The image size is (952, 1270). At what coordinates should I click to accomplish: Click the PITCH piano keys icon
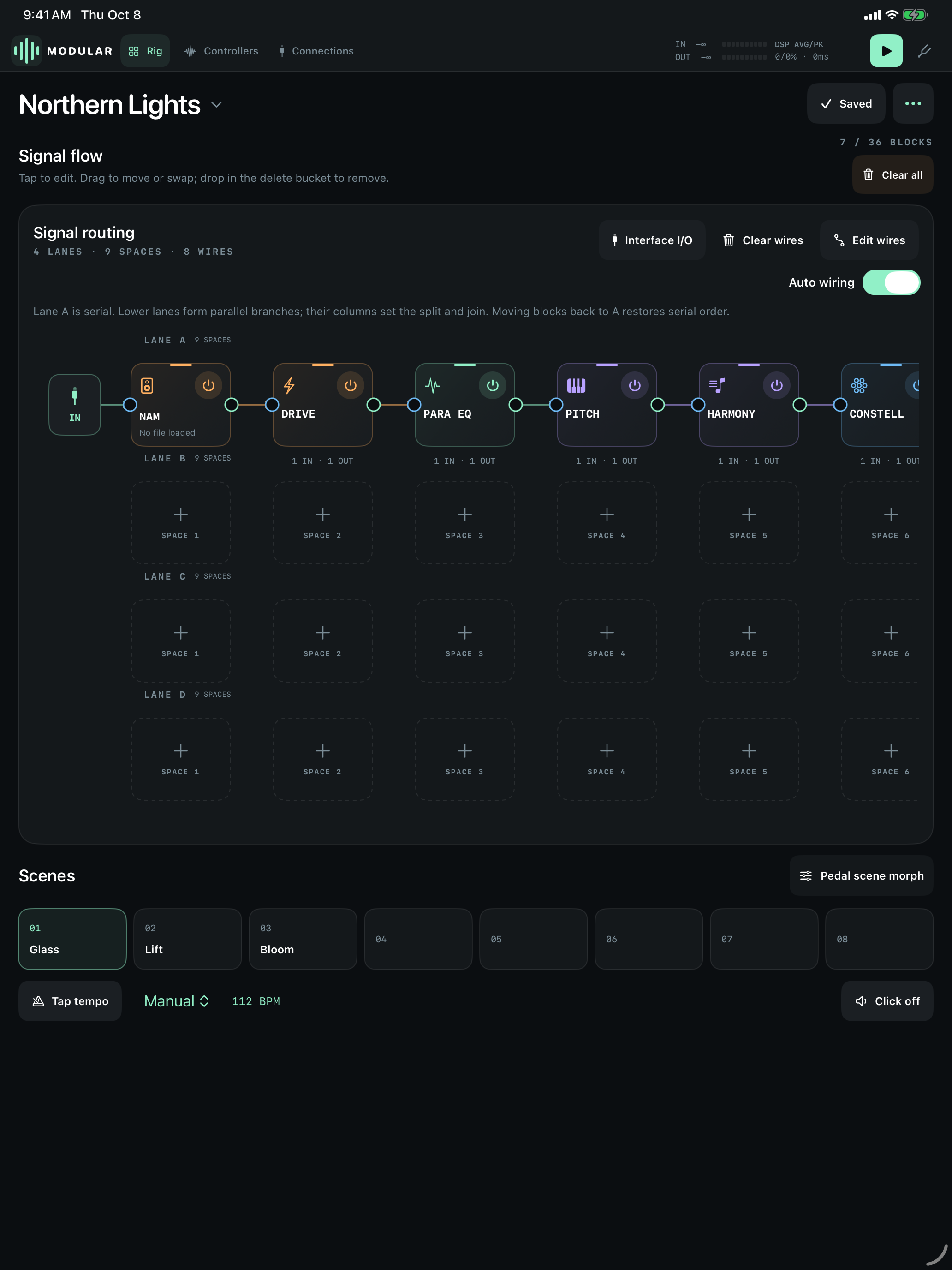pyautogui.click(x=576, y=385)
